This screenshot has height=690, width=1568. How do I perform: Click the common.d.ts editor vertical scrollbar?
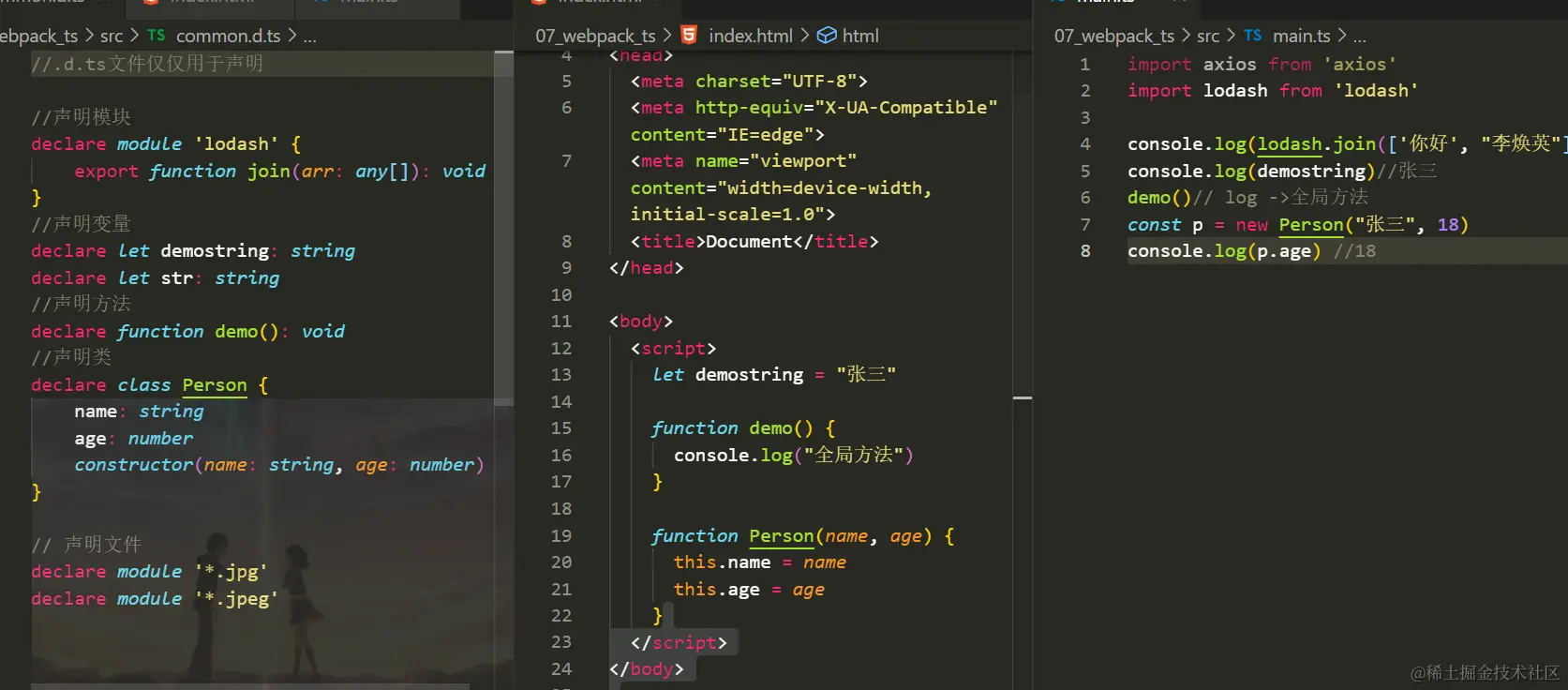click(x=503, y=228)
